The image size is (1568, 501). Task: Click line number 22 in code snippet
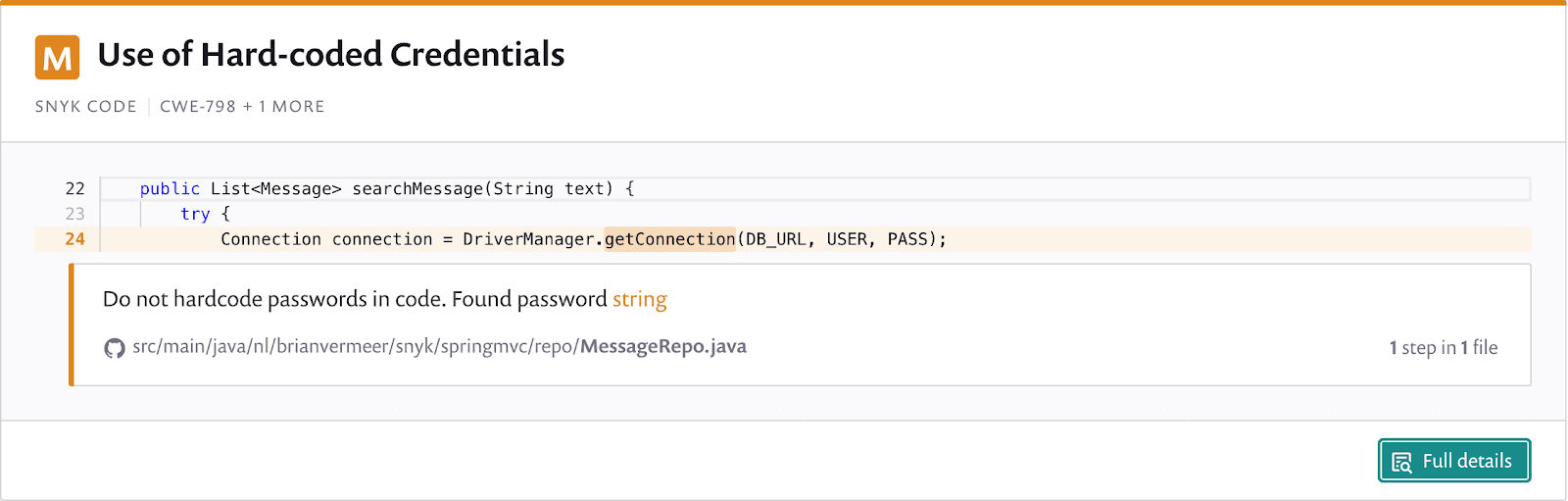click(75, 188)
